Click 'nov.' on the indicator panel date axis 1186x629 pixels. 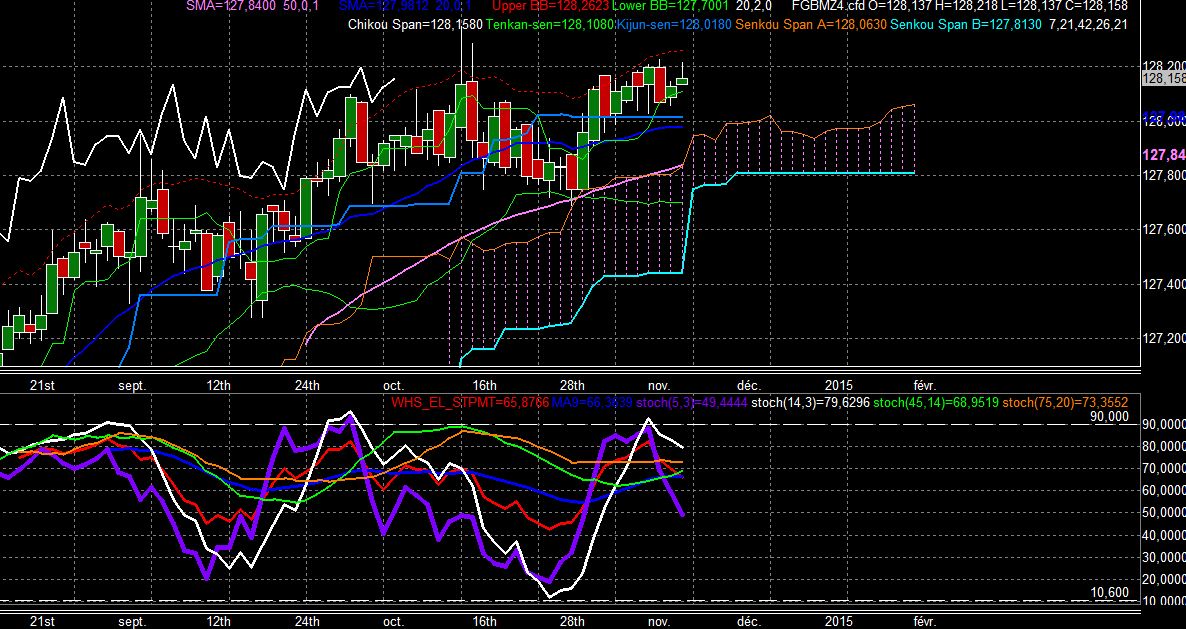pyautogui.click(x=660, y=621)
